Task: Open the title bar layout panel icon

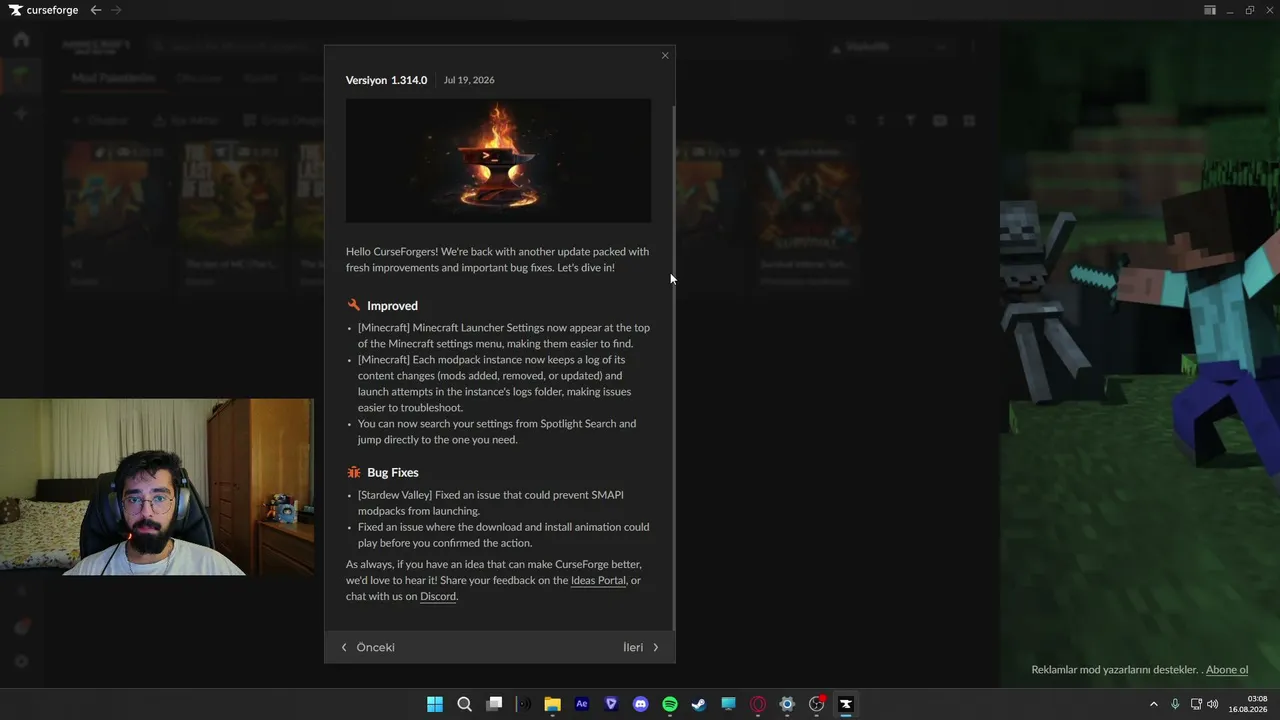Action: click(x=1210, y=10)
